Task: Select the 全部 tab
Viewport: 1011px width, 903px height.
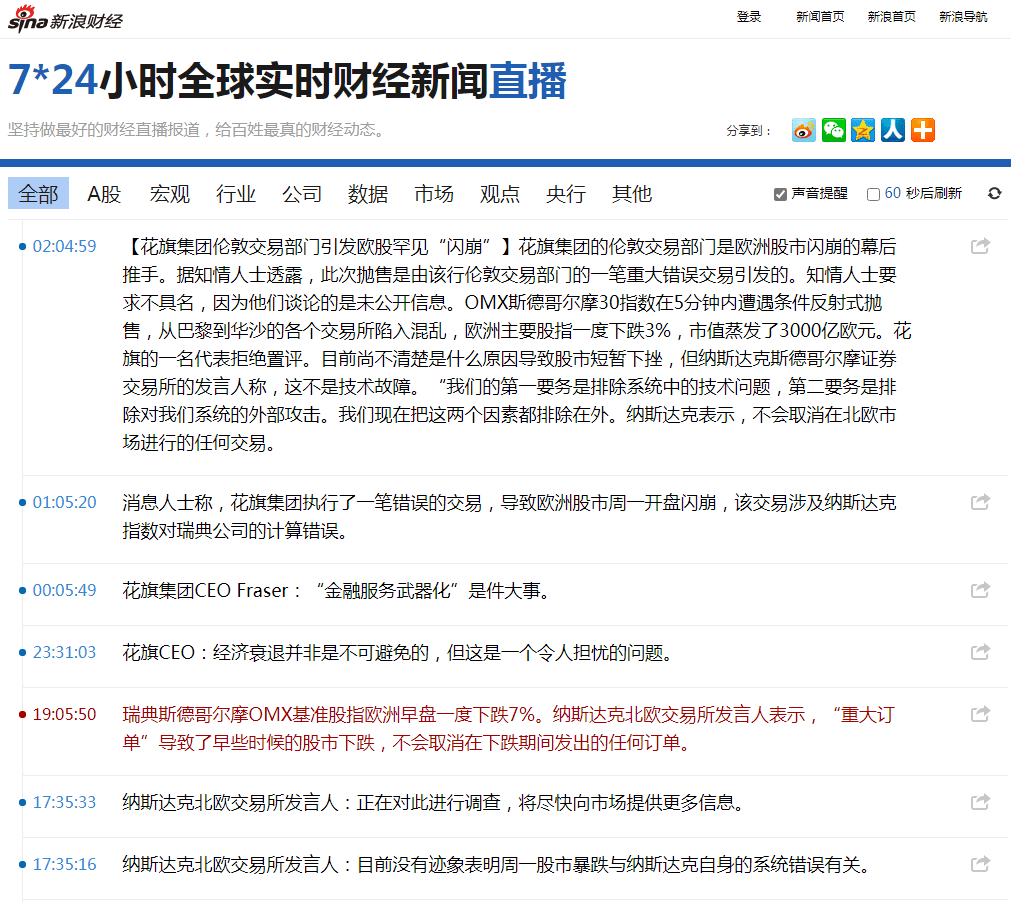Action: pyautogui.click(x=38, y=194)
